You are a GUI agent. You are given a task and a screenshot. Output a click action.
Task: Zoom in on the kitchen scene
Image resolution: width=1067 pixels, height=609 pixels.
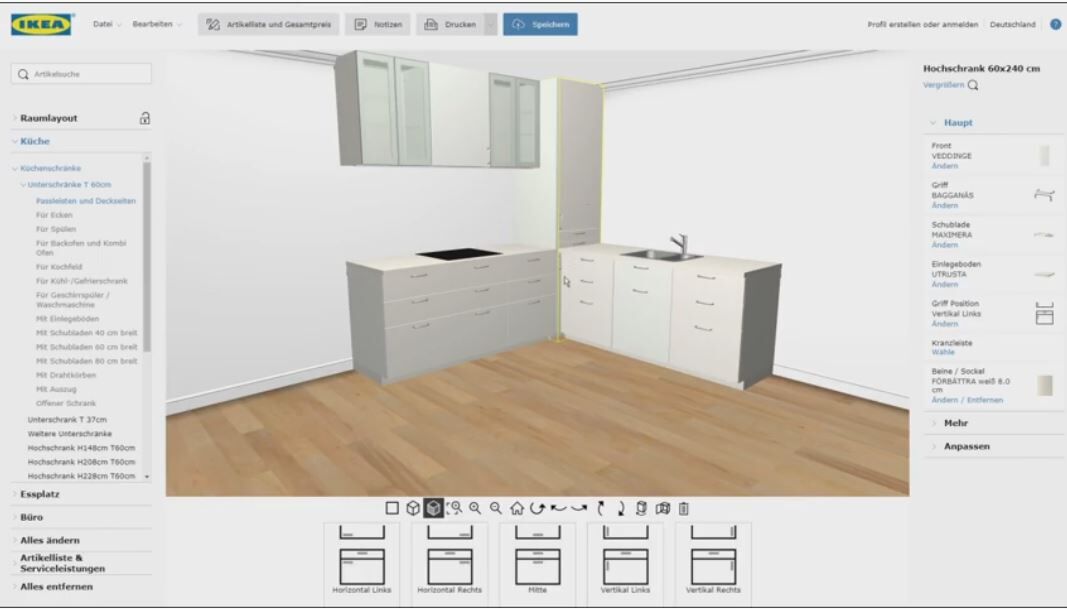pyautogui.click(x=475, y=507)
